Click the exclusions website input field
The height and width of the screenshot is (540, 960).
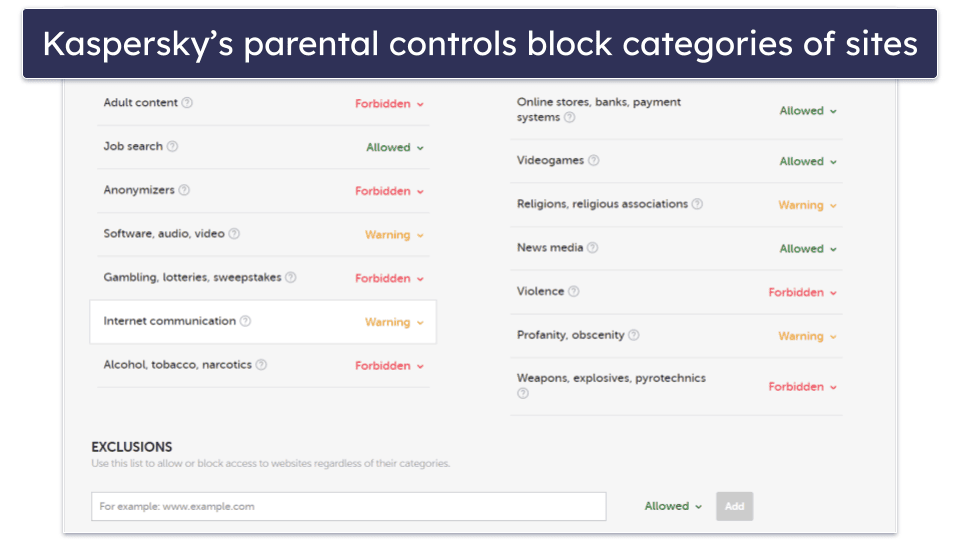point(348,507)
